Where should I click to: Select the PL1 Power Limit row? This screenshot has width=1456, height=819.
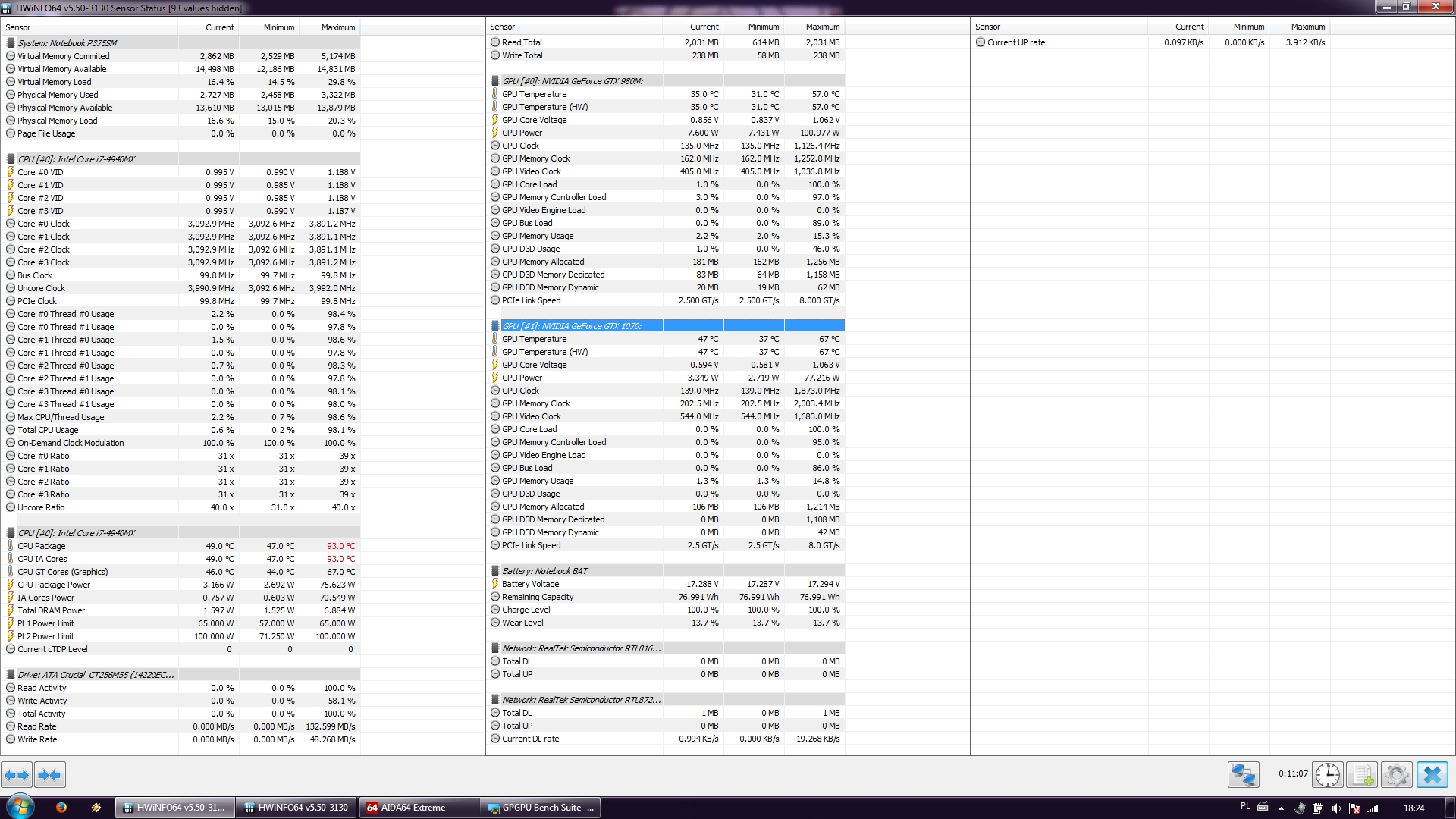(180, 623)
